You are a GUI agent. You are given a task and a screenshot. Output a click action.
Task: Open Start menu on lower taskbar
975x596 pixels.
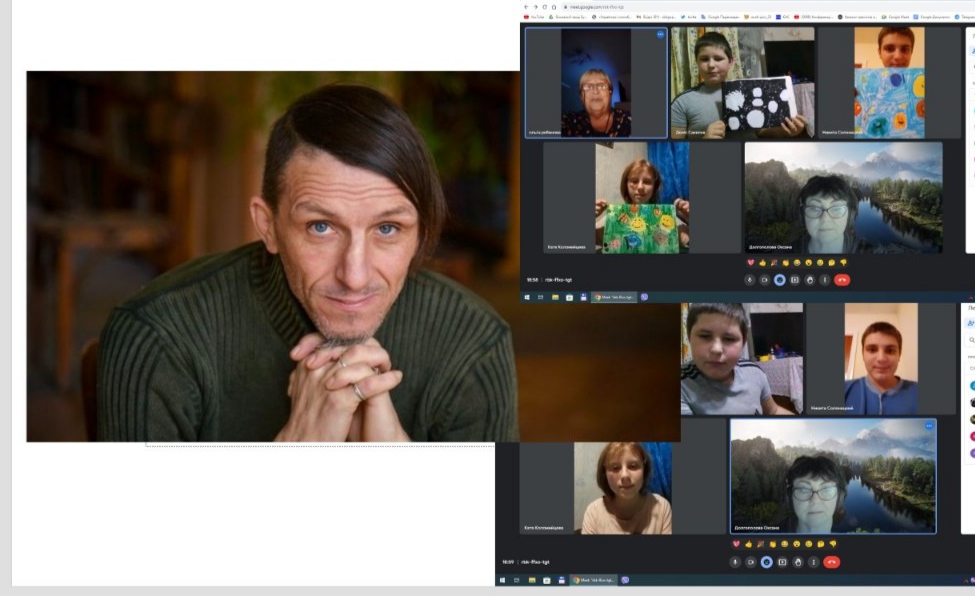pos(502,580)
